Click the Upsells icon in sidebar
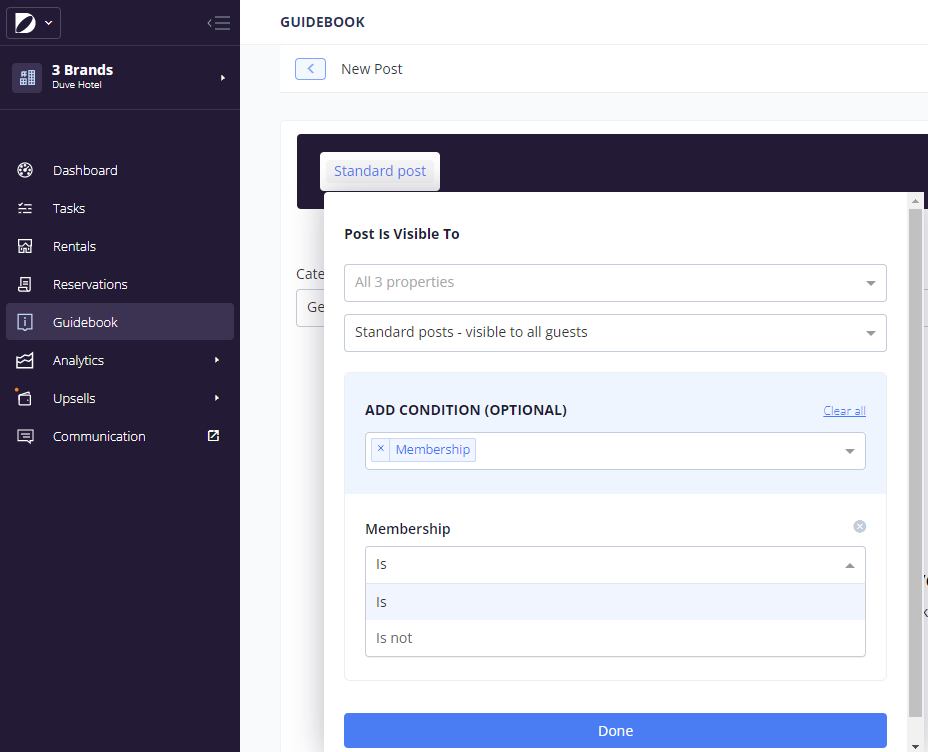The image size is (928, 752). [x=26, y=398]
